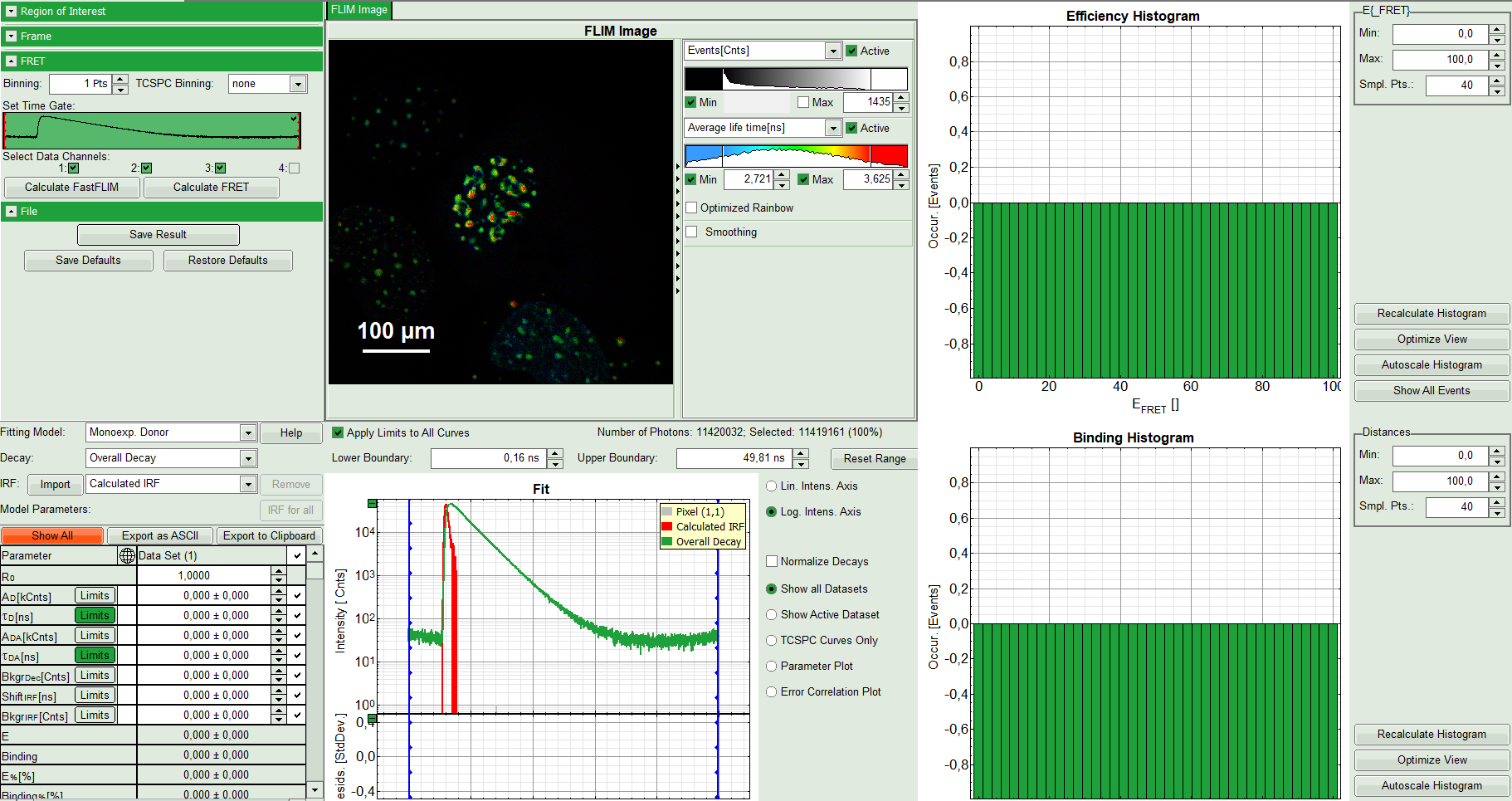Click the Save Result button
This screenshot has height=801, width=1512.
pyautogui.click(x=158, y=235)
